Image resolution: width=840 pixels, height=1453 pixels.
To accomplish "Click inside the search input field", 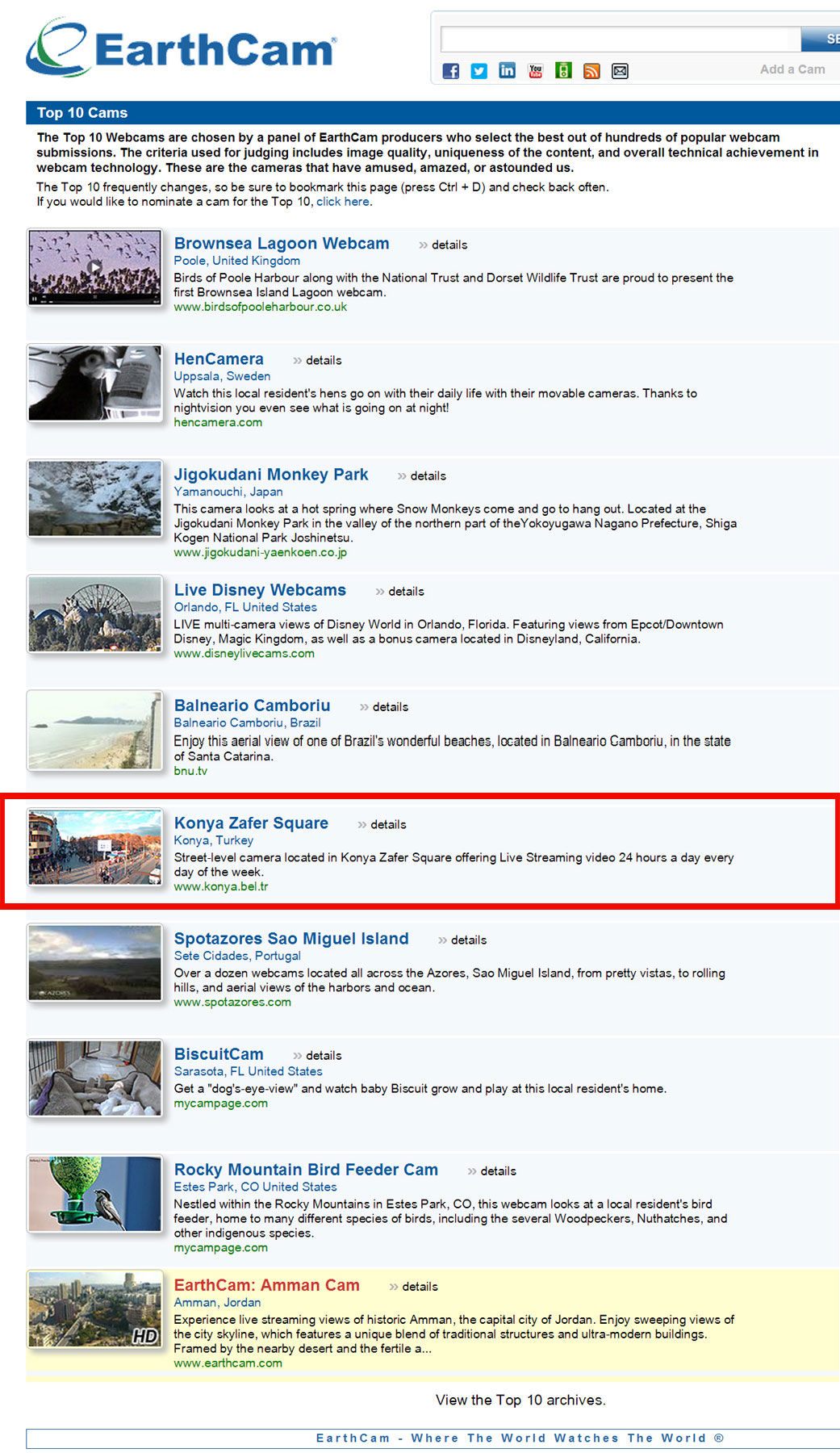I will point(620,39).
